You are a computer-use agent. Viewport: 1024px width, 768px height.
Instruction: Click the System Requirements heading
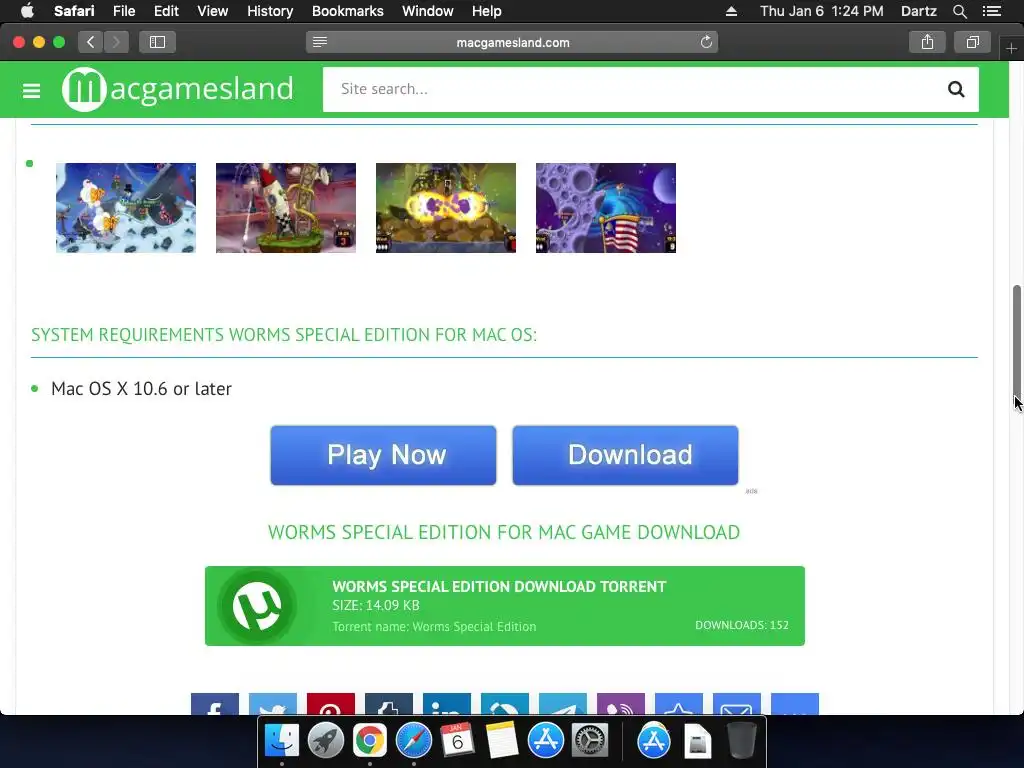[x=283, y=335]
